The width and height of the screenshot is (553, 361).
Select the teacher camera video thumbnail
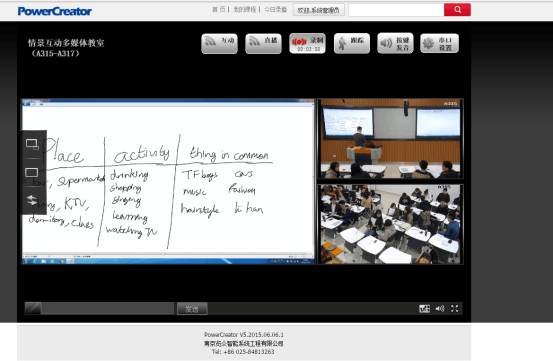coord(390,139)
